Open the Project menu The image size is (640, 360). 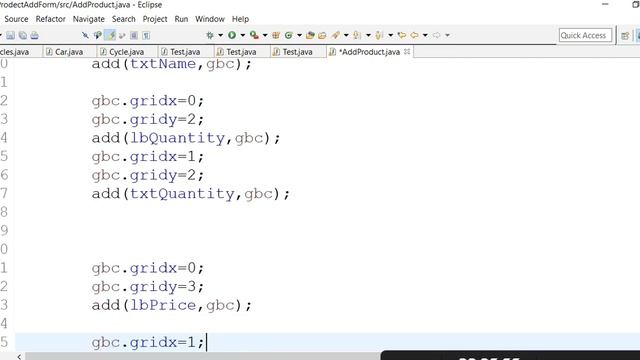(x=155, y=19)
